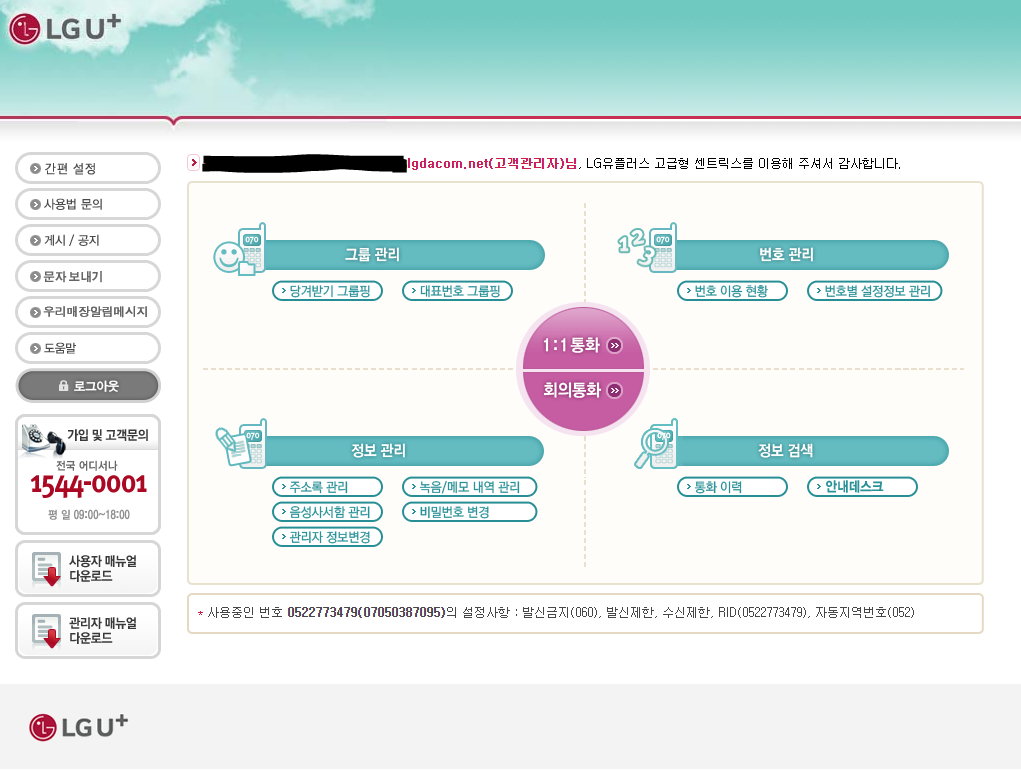Click the 그룹 관리 smiley phone icon

240,250
